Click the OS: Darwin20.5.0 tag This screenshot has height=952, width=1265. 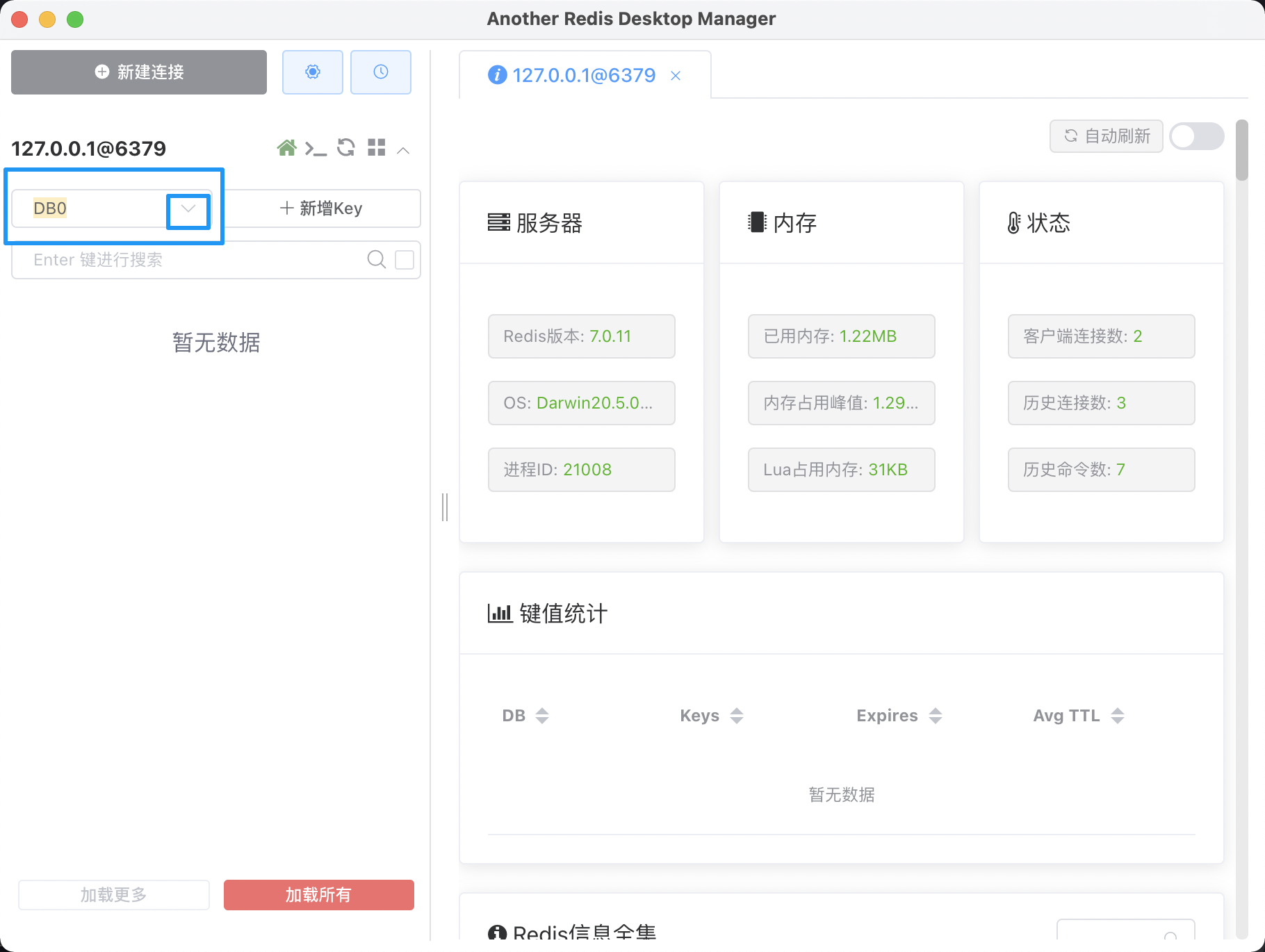pos(582,403)
